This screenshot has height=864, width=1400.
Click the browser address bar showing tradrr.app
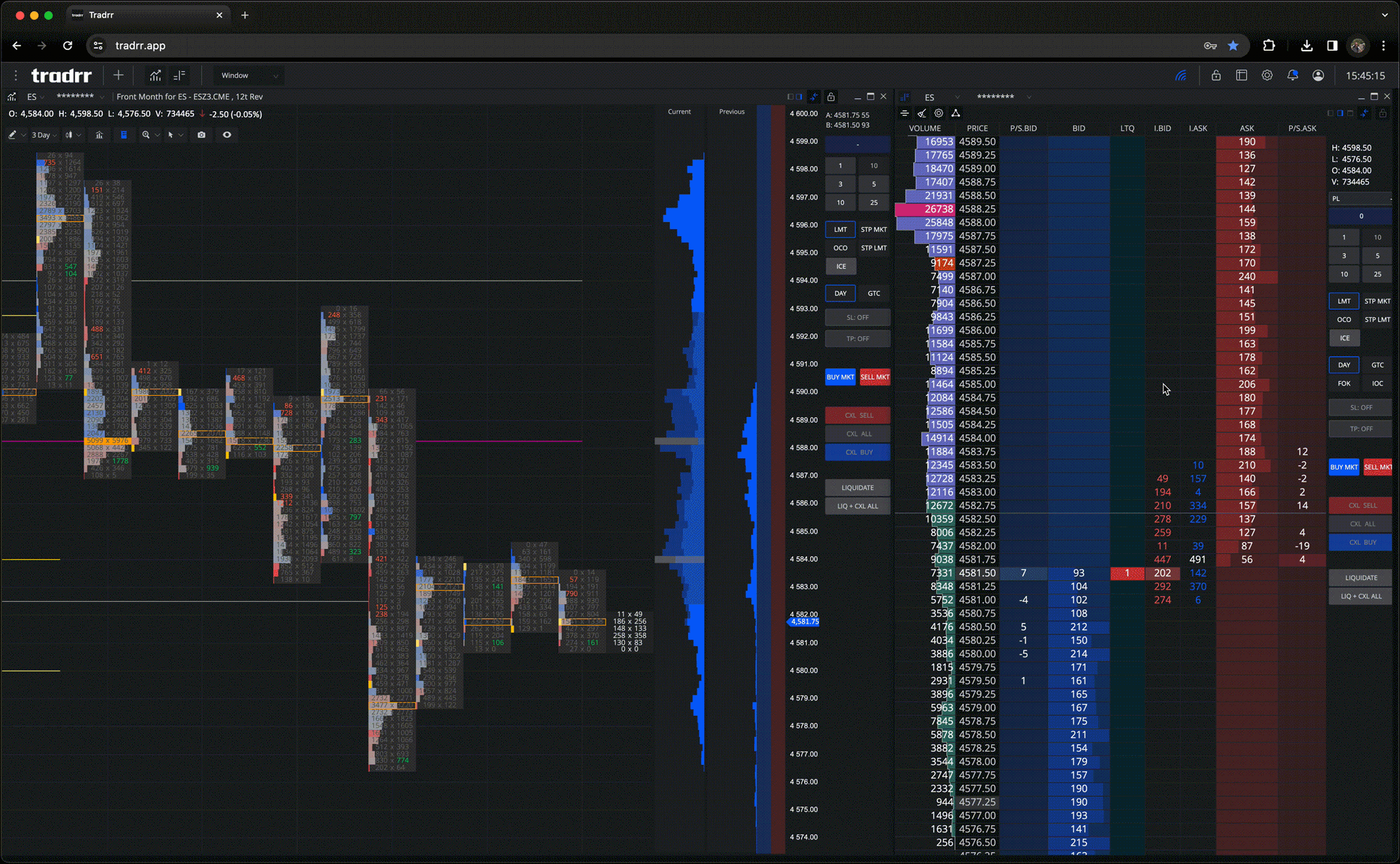141,45
